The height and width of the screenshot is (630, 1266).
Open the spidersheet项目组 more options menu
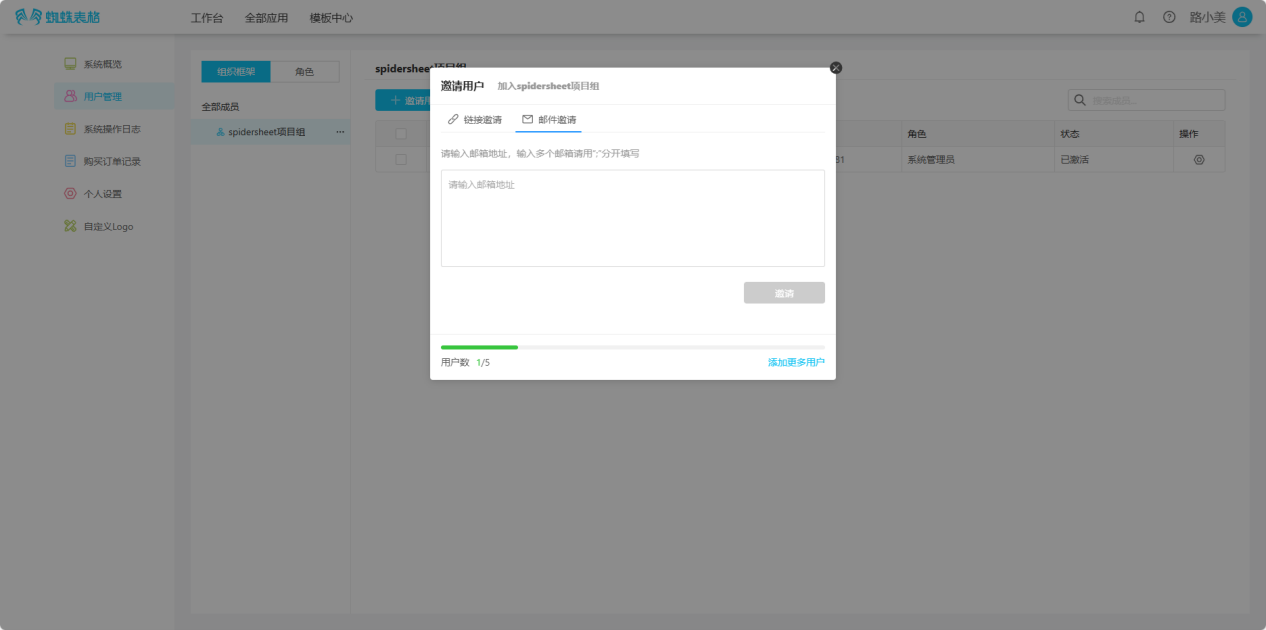coord(340,132)
